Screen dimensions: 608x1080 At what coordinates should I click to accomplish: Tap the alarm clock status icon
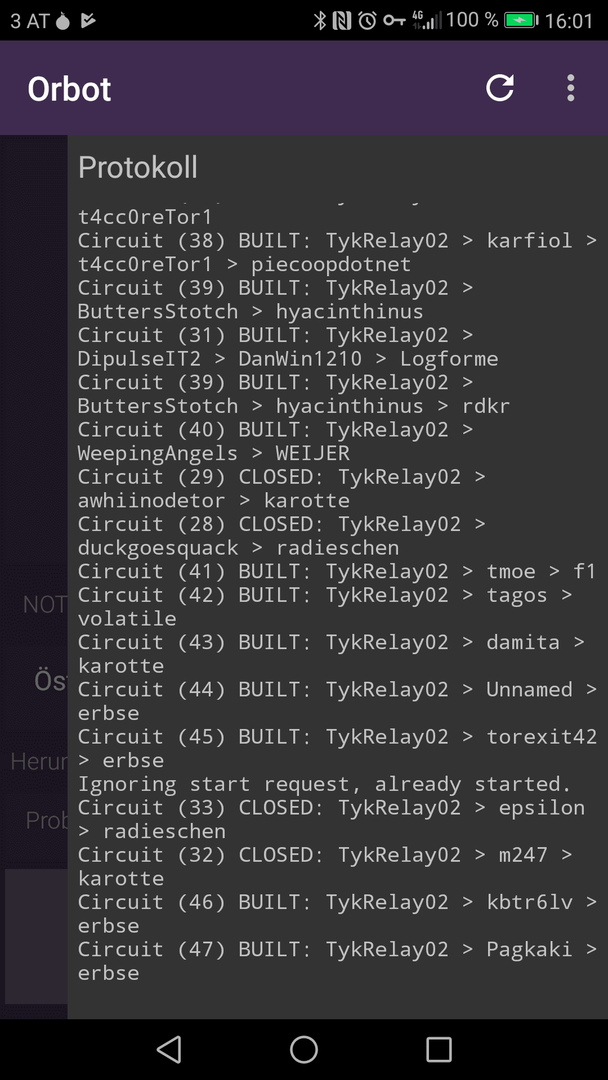coord(367,21)
